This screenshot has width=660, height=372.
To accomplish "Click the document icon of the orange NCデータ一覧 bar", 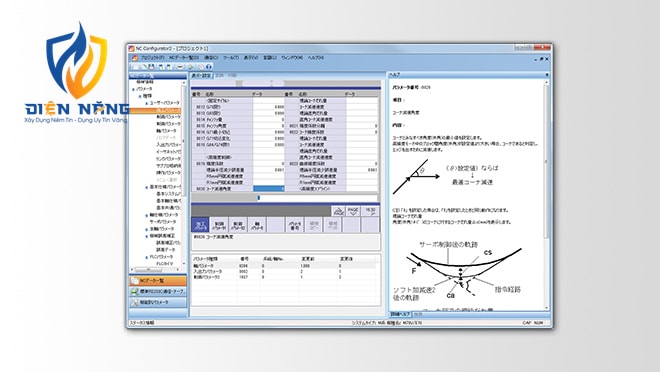I will point(135,281).
